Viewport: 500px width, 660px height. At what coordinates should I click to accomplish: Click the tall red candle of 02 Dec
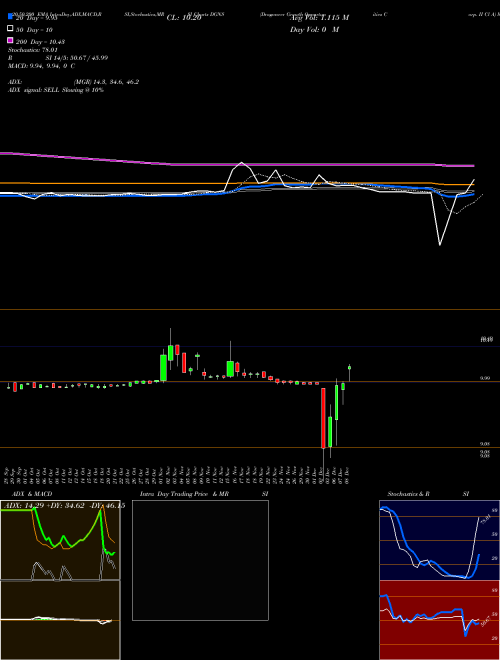click(x=323, y=418)
